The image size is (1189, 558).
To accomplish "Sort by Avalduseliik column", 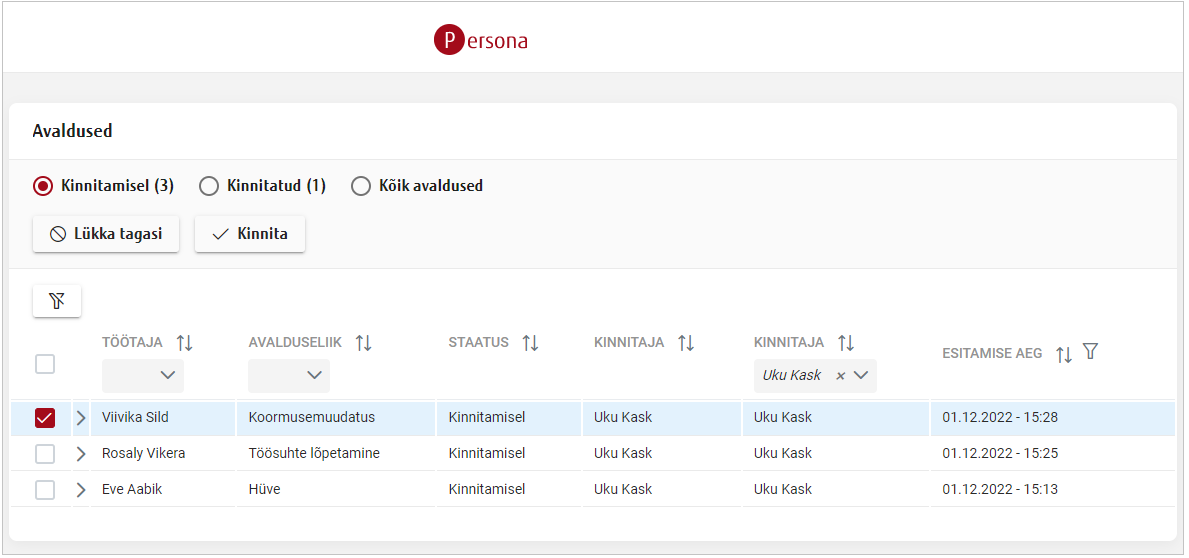I will click(363, 343).
